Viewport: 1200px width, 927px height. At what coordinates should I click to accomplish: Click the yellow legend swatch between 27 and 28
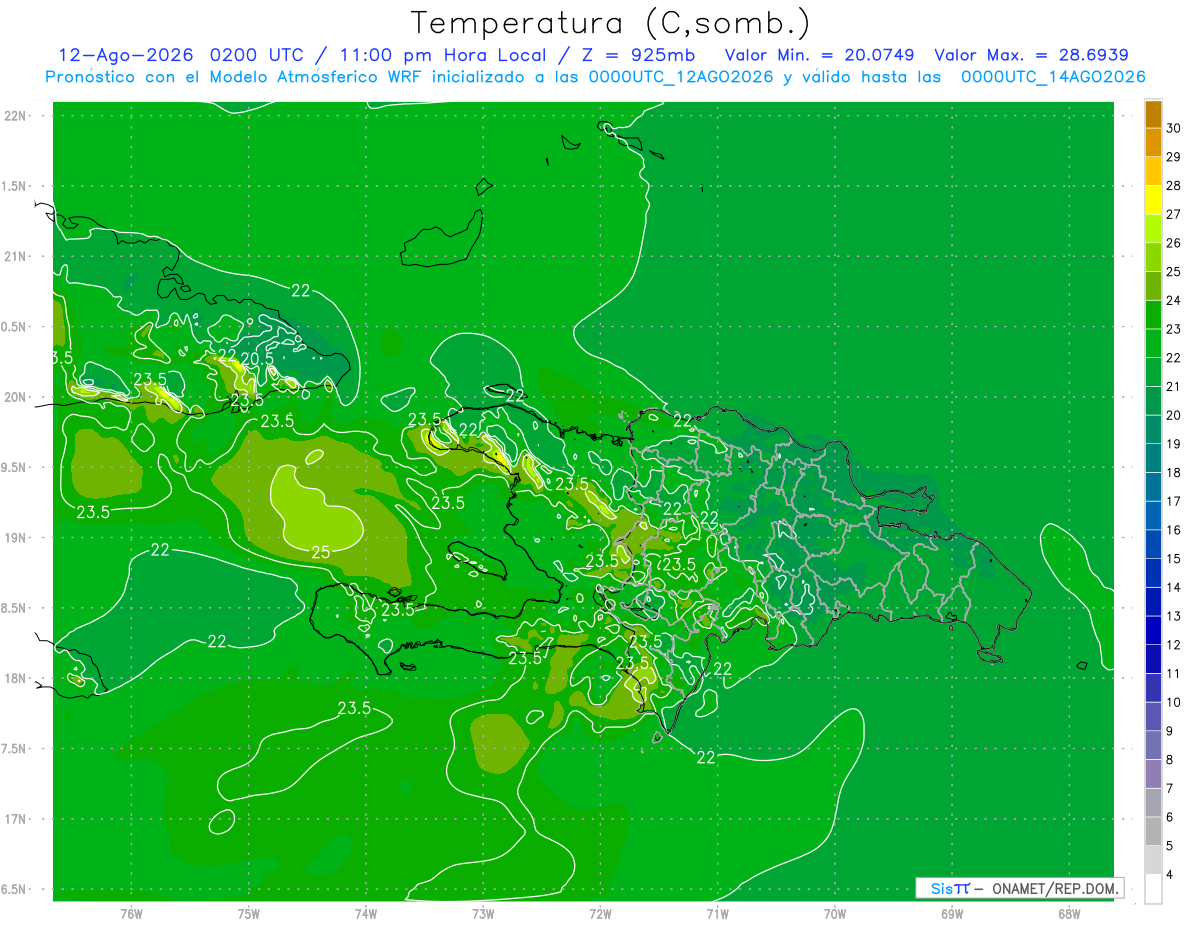click(x=1153, y=199)
